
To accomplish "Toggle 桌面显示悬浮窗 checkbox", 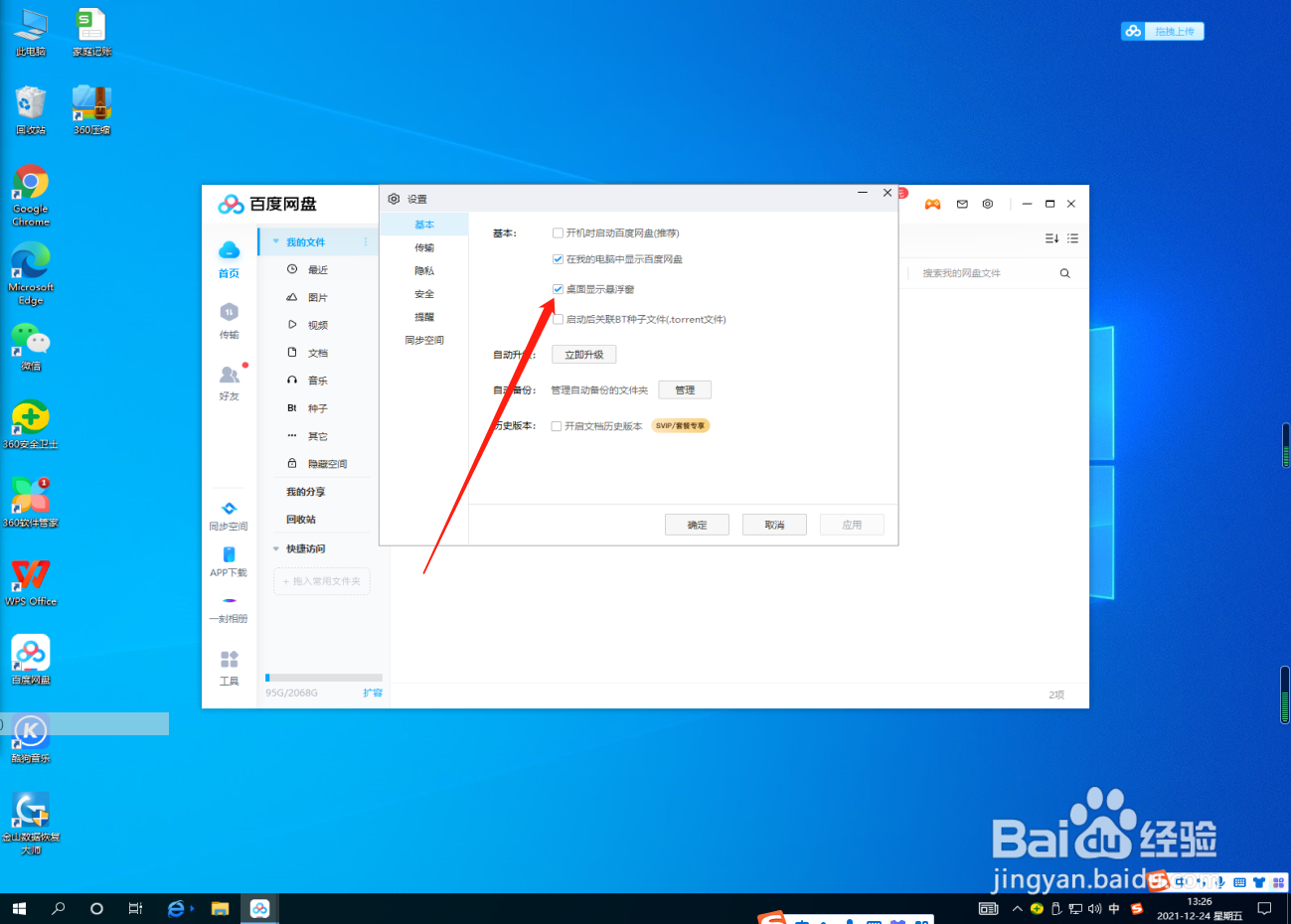I will (558, 289).
